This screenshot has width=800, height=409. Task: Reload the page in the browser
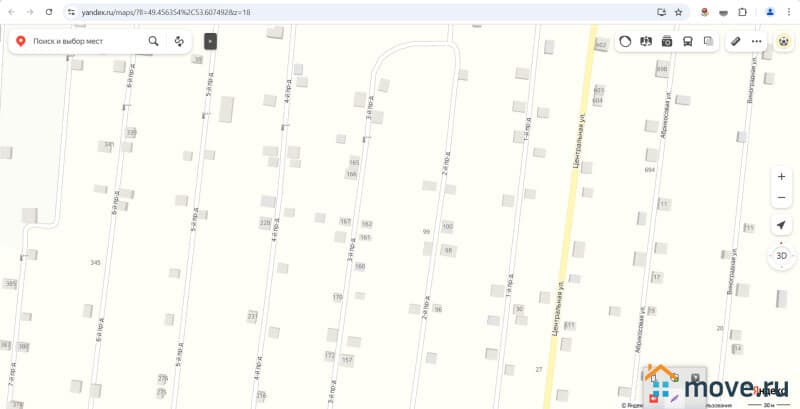coord(49,12)
